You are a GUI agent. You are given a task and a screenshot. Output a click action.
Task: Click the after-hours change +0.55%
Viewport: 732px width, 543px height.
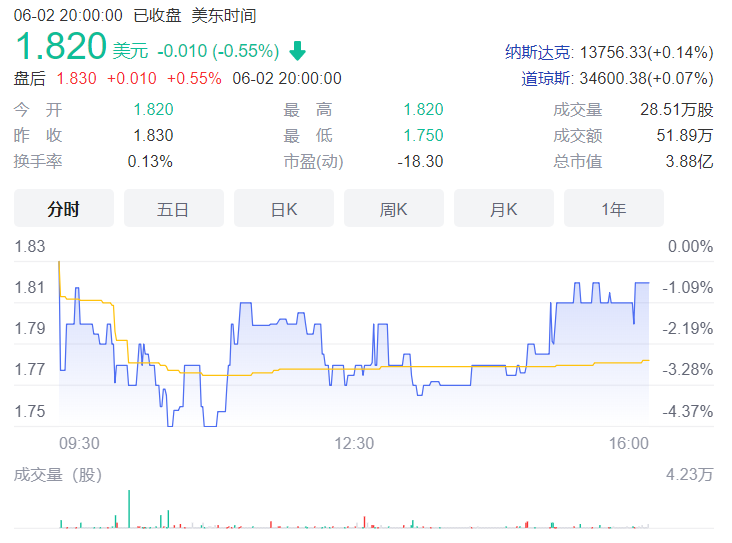(194, 78)
